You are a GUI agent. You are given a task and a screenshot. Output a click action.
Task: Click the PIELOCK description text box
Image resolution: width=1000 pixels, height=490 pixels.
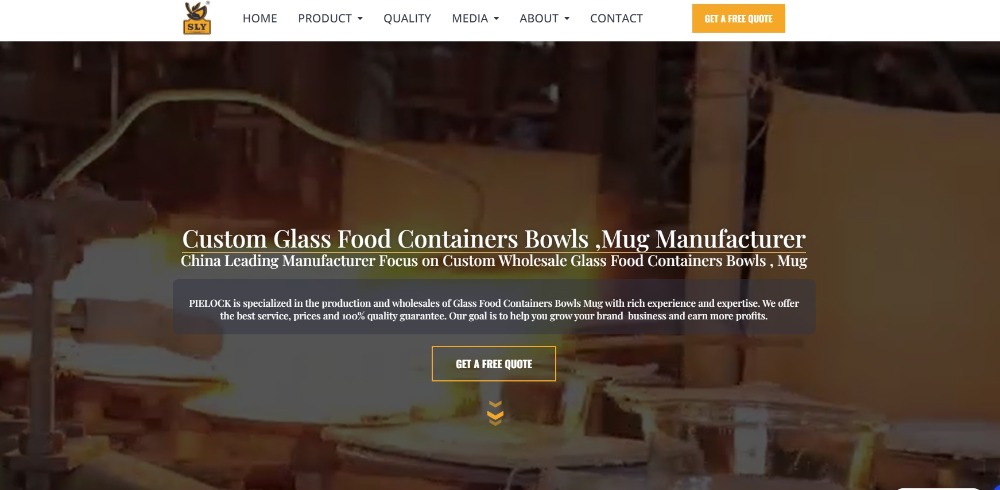point(494,306)
